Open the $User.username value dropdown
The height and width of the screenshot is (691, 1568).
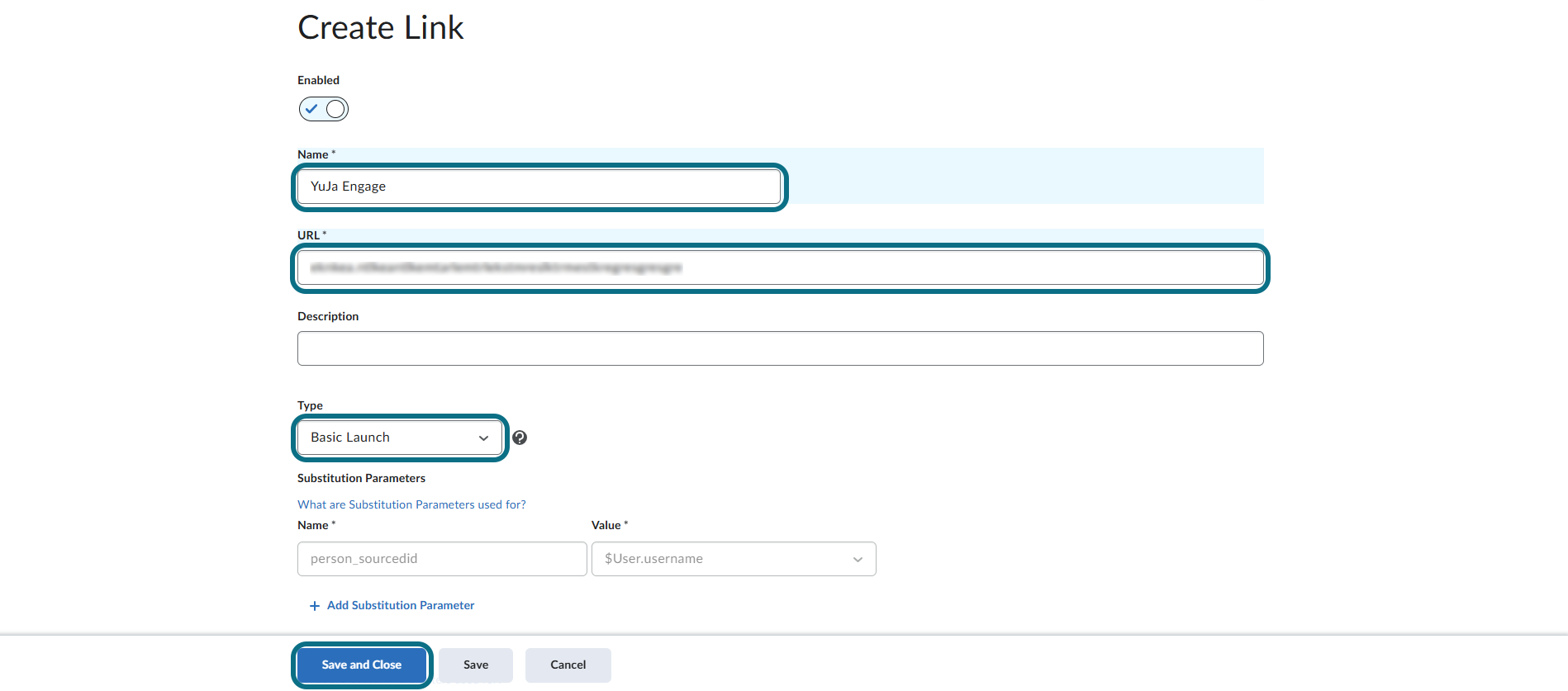[x=734, y=559]
